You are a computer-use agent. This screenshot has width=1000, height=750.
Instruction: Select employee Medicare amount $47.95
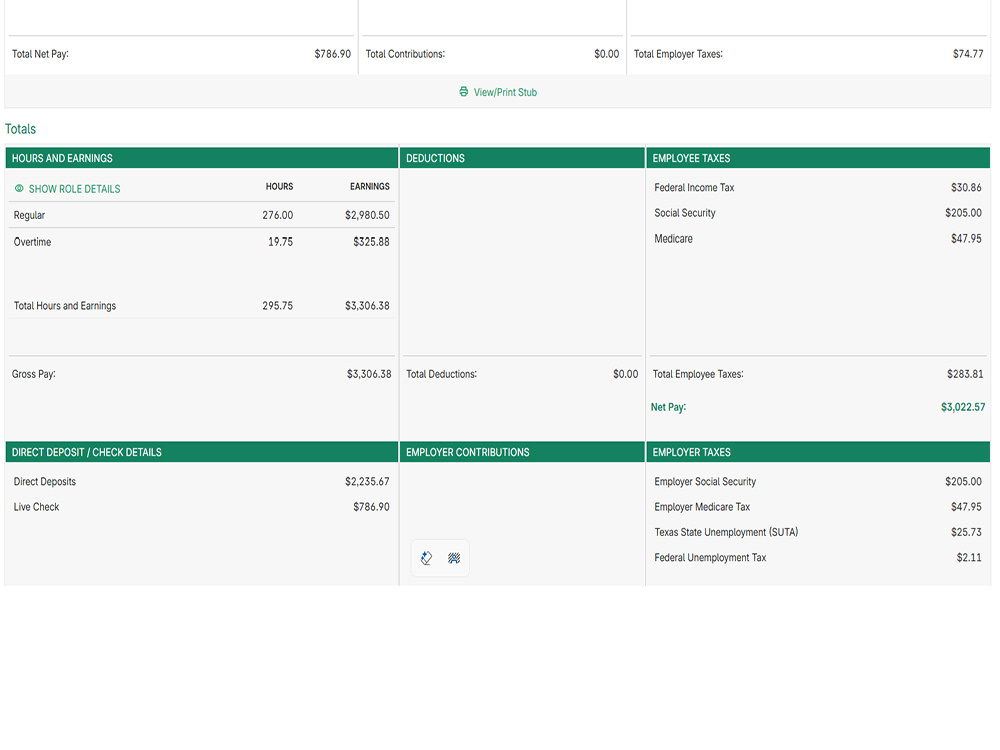pos(966,239)
